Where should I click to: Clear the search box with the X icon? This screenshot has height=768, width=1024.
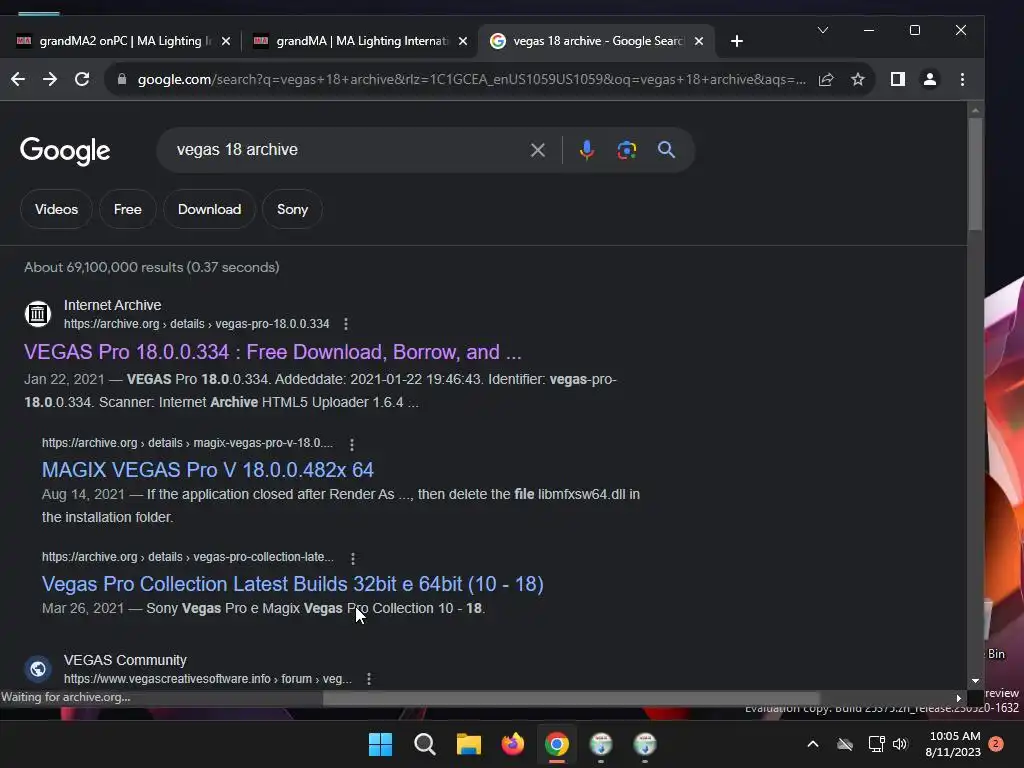[537, 150]
